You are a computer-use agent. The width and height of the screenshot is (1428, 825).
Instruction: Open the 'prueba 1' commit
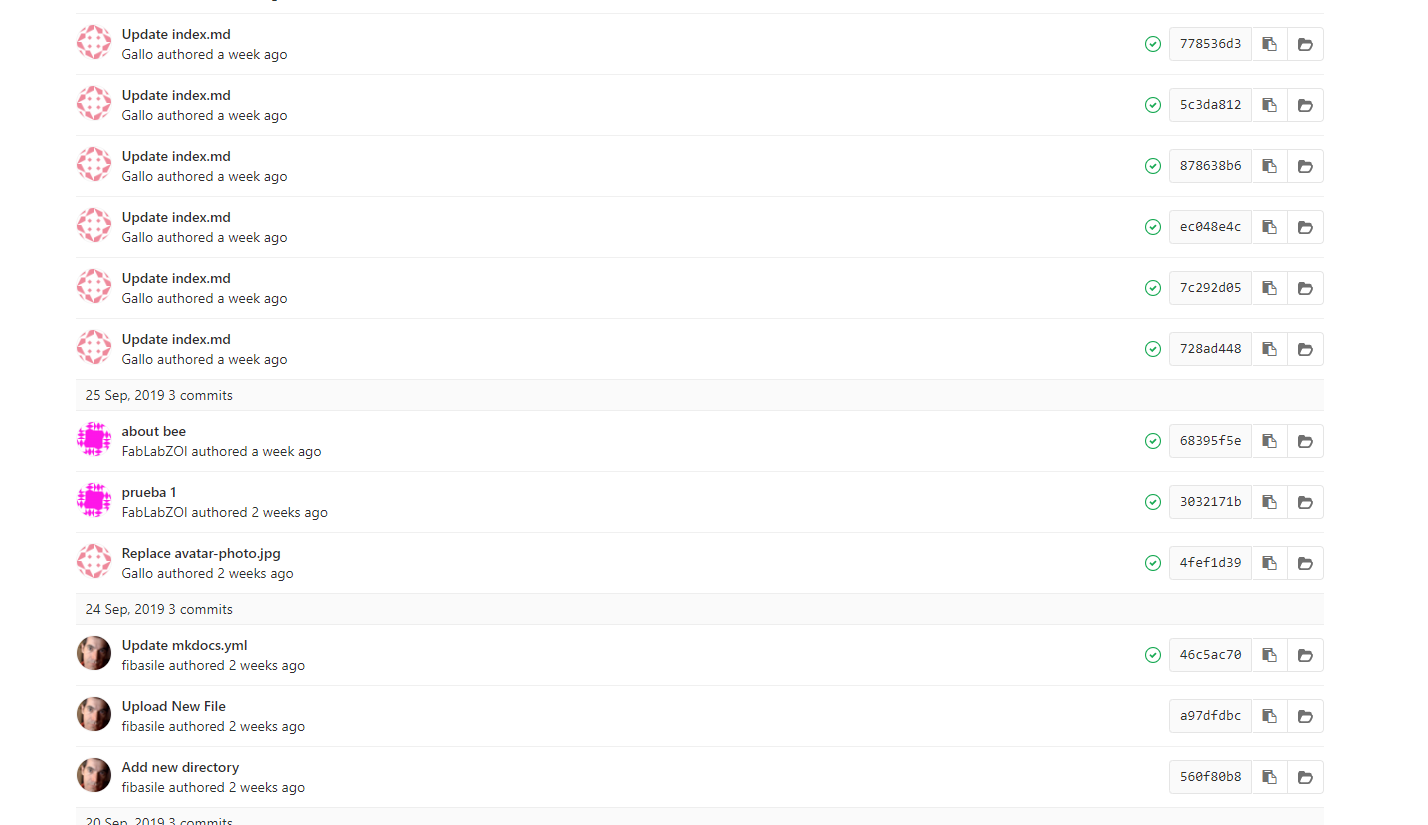point(149,492)
